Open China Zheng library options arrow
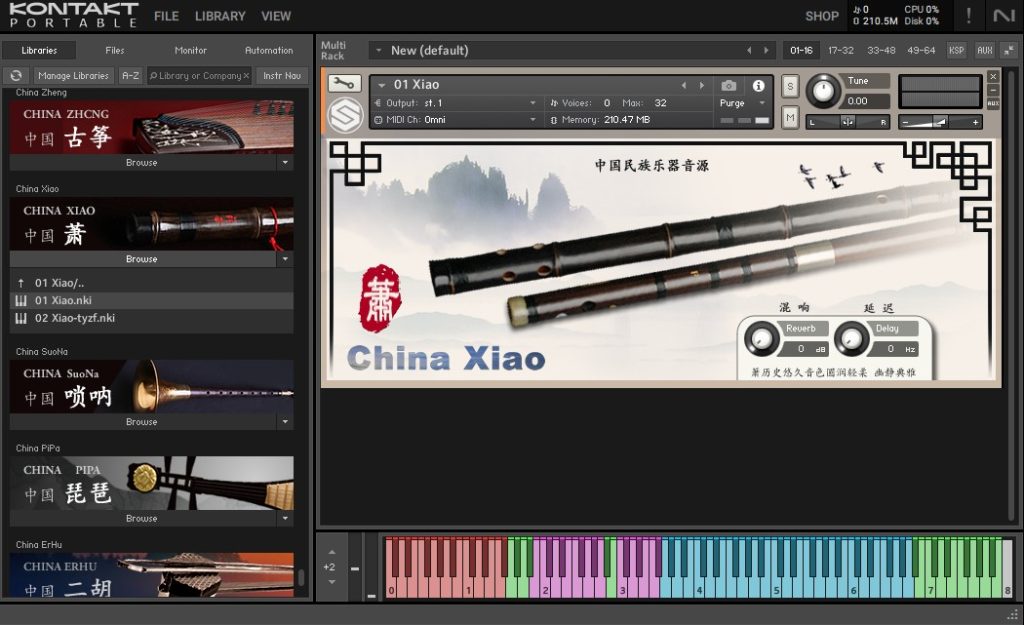 [285, 163]
